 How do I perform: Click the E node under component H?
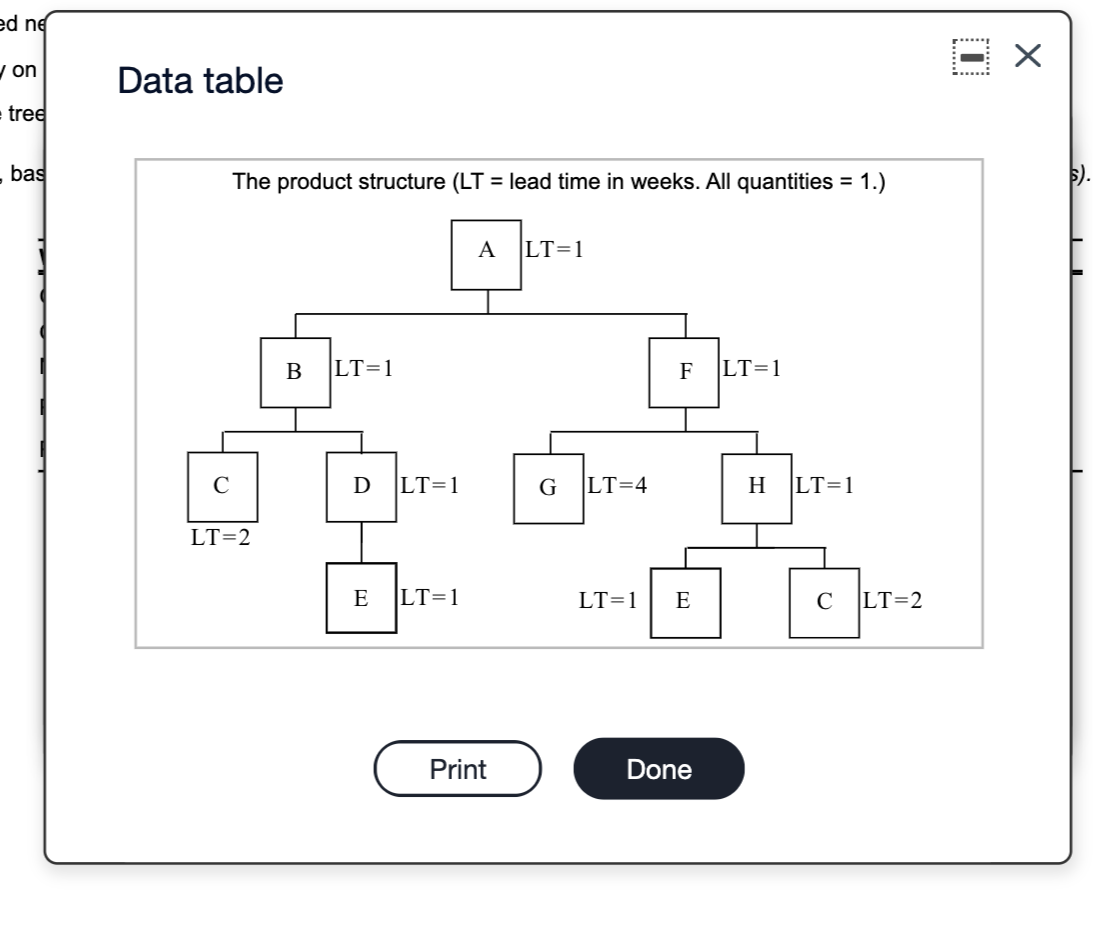click(x=685, y=601)
